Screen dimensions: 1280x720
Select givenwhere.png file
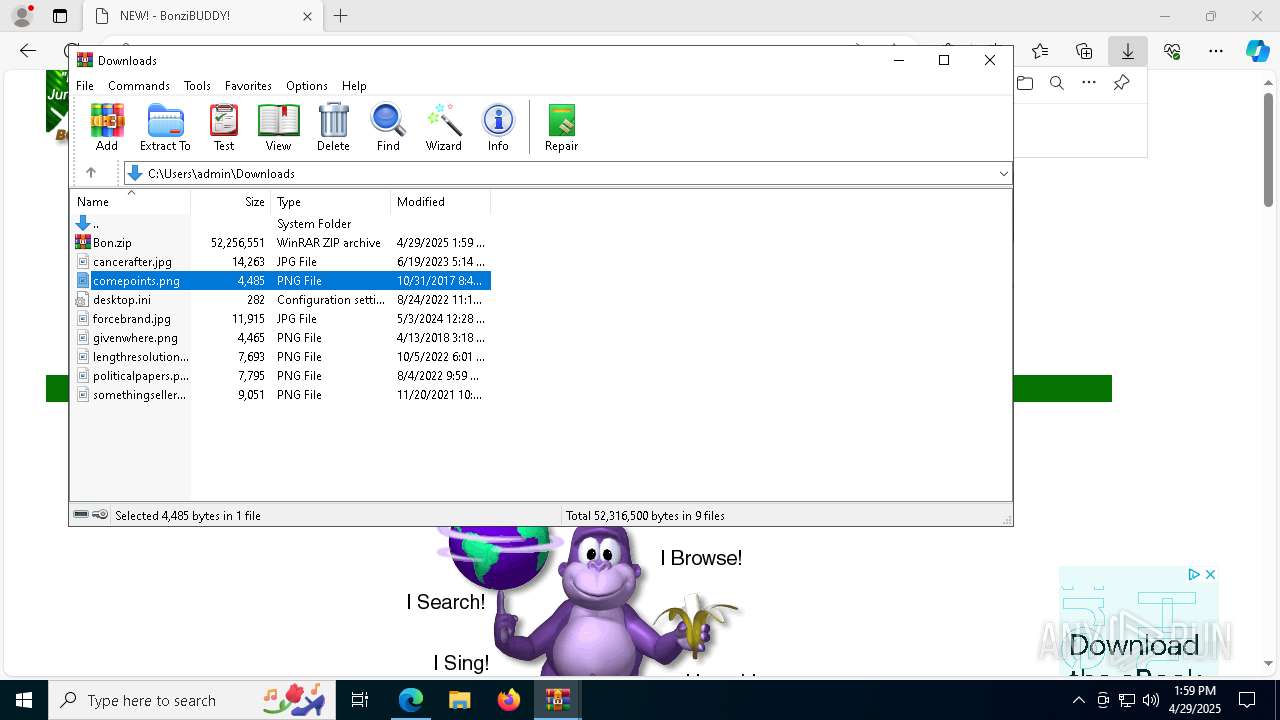pos(281,338)
